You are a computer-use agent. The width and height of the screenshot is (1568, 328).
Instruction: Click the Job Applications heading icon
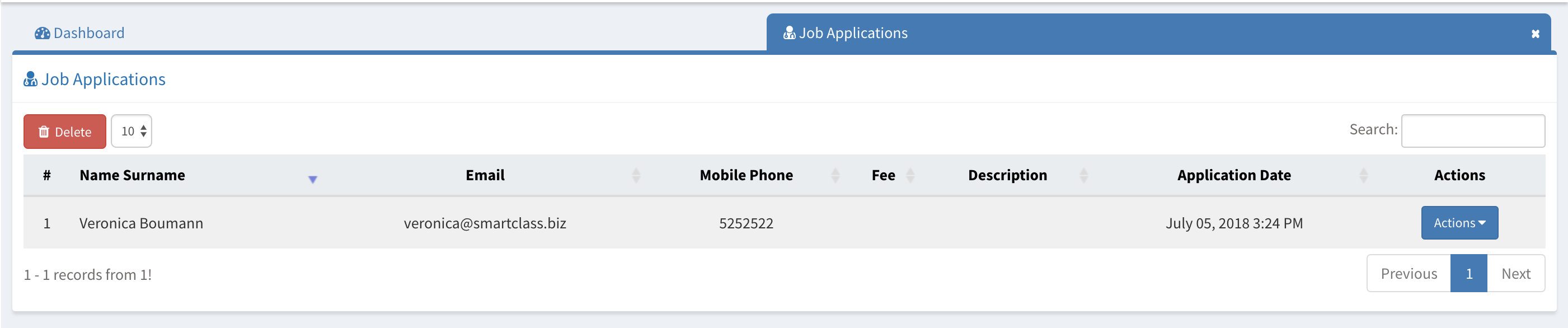pyautogui.click(x=30, y=79)
